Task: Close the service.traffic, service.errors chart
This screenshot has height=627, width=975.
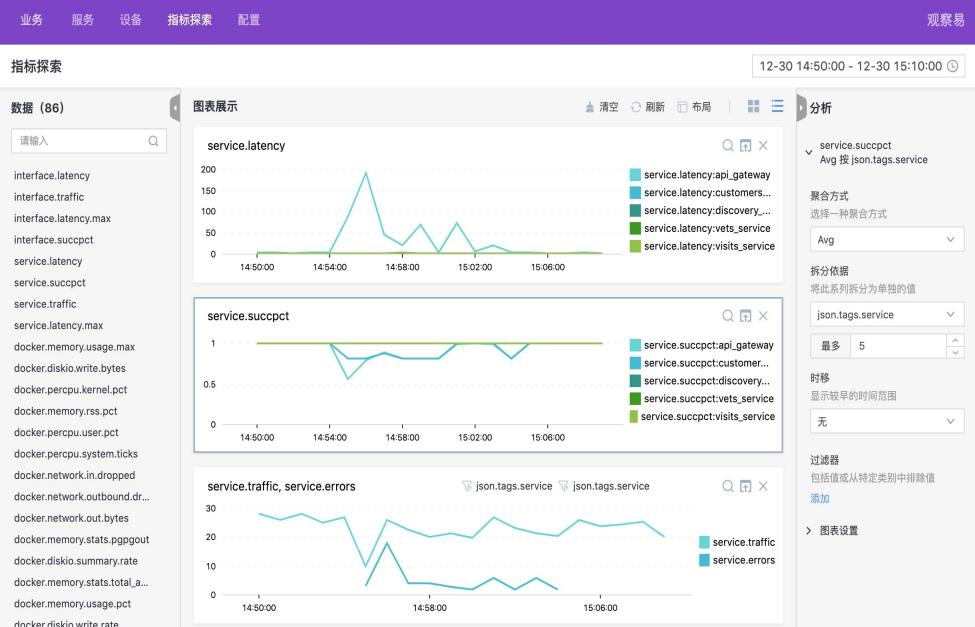Action: pos(763,486)
